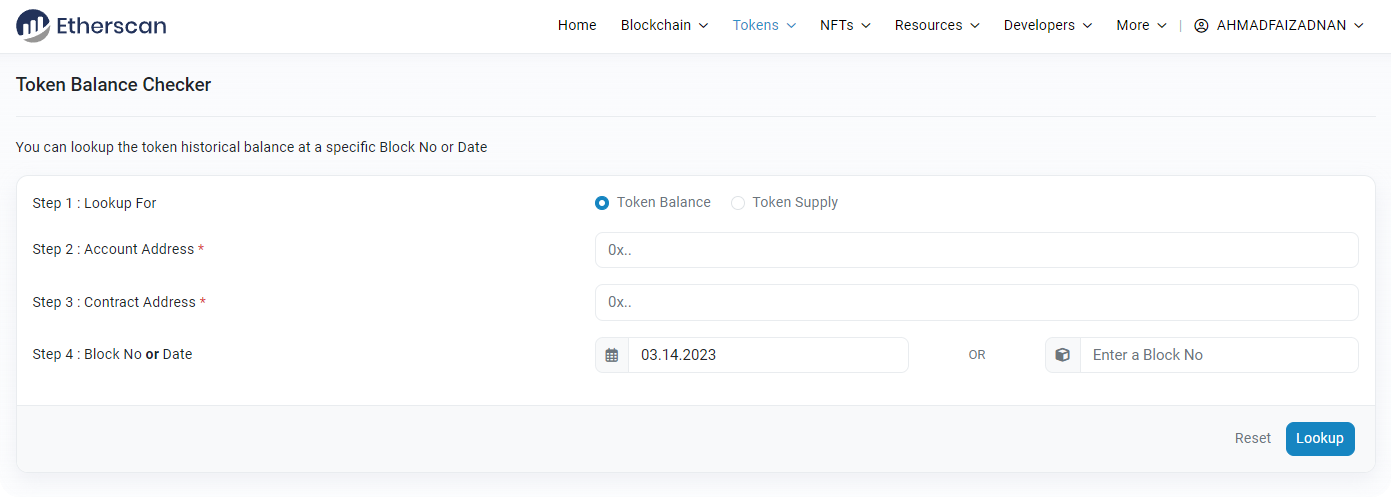This screenshot has height=497, width=1391.
Task: Click the cube icon beside Block No
Action: click(1063, 355)
